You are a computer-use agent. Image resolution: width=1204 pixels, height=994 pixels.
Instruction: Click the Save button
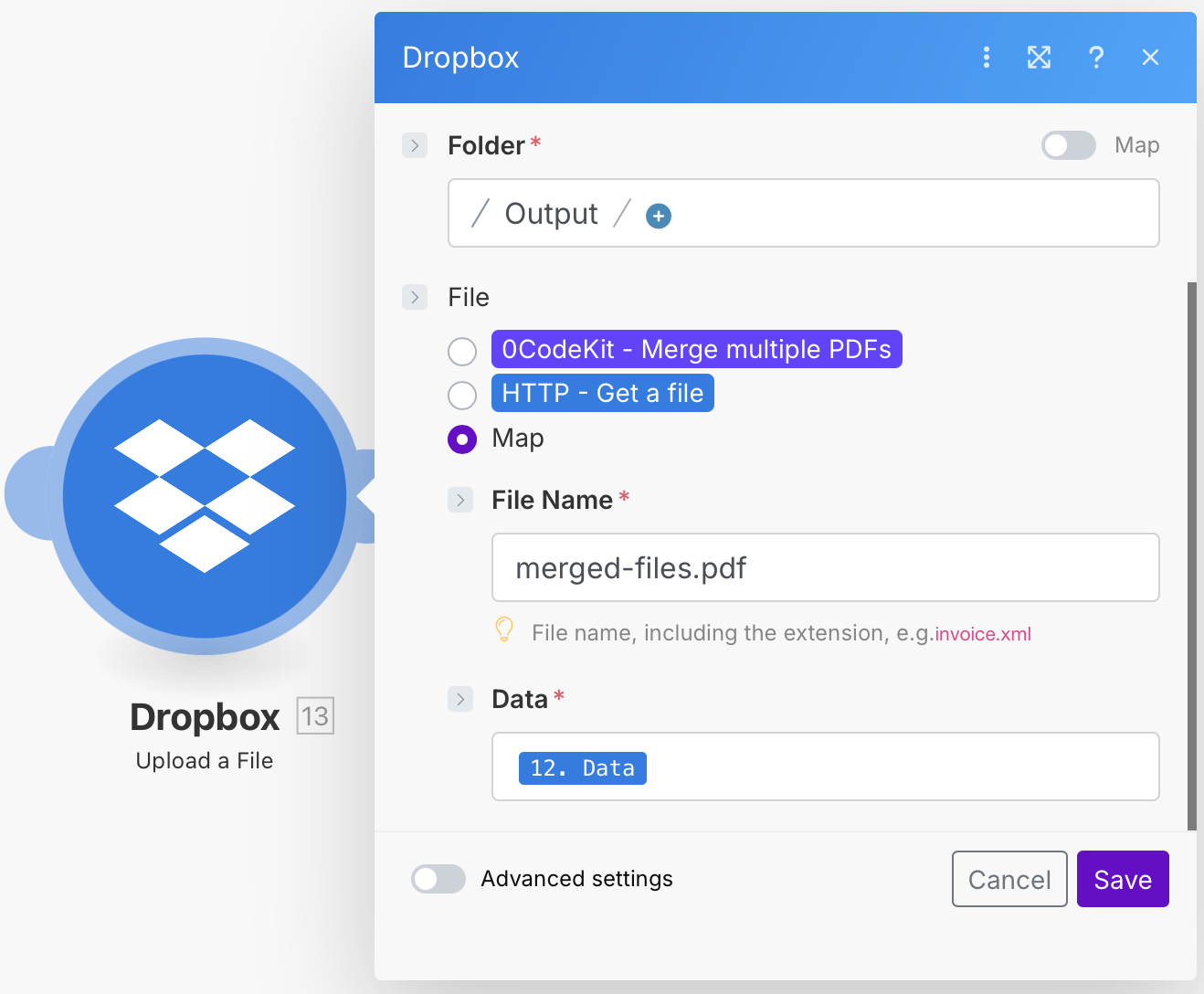point(1123,879)
